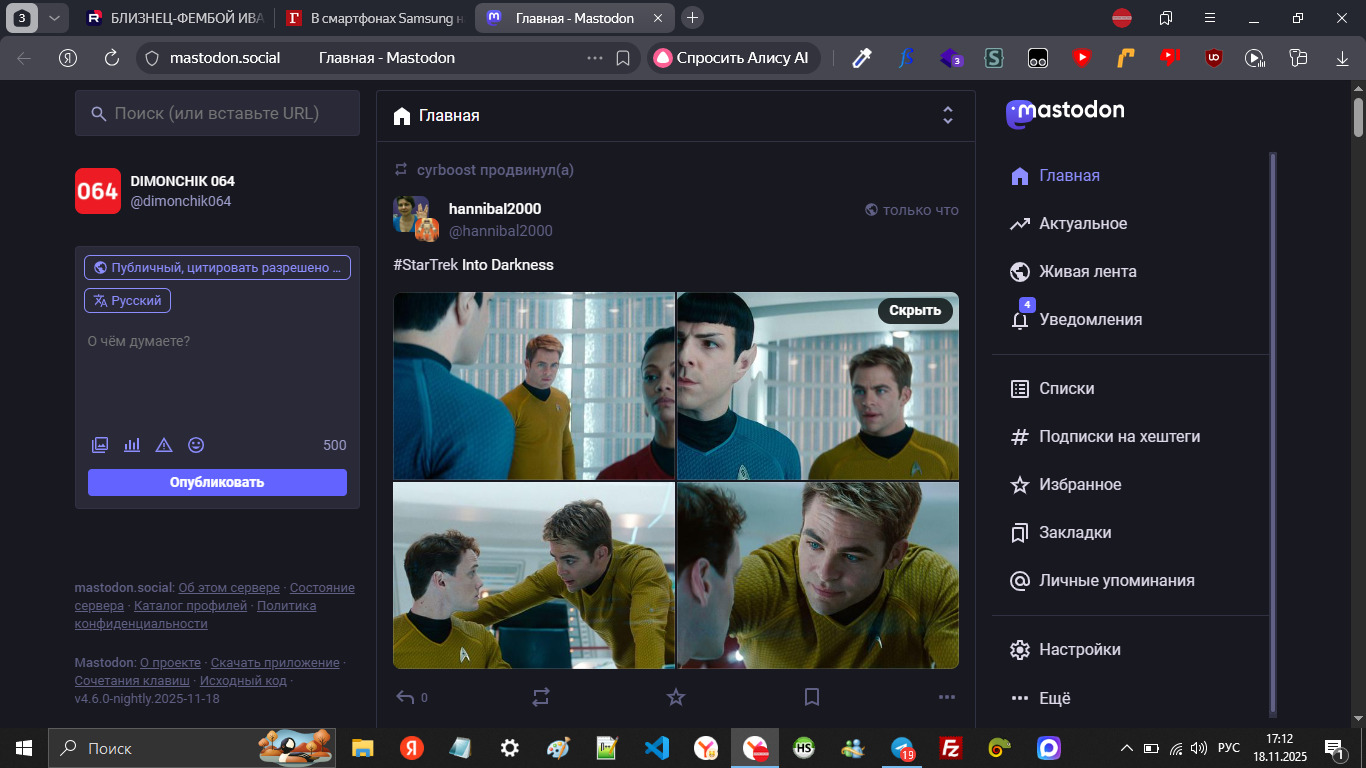Viewport: 1366px width, 768px height.
Task: Open Уведомления in the sidebar
Action: tap(1089, 320)
